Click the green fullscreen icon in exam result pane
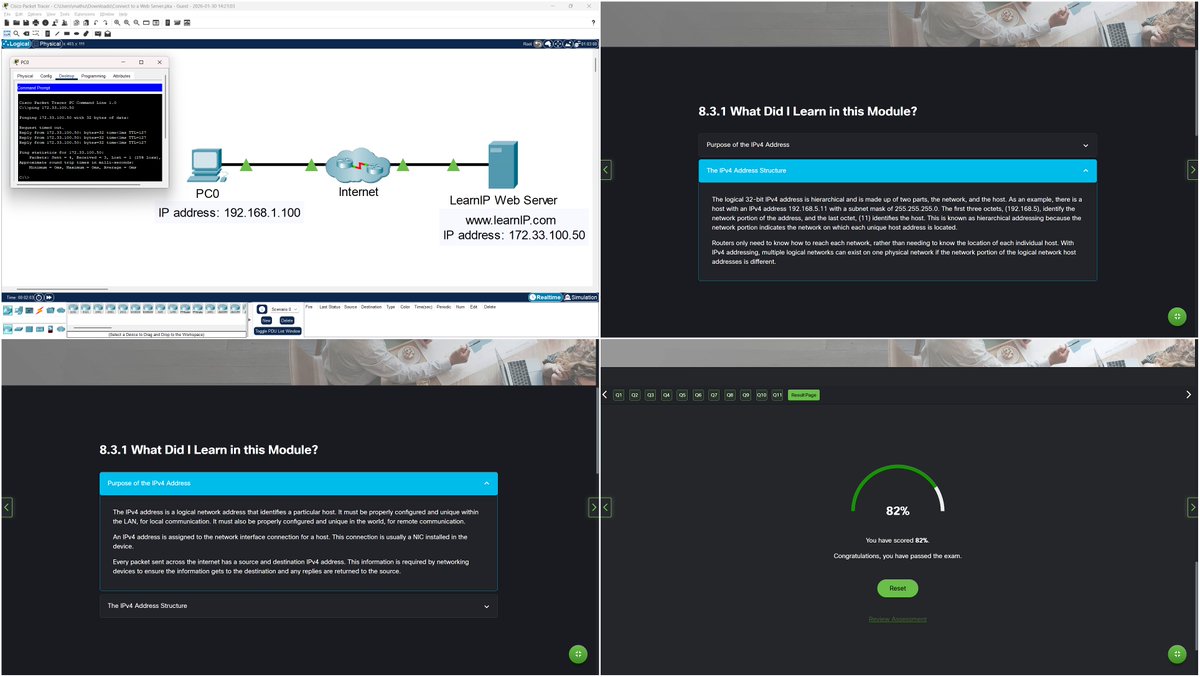The image size is (1200, 677). 1177,654
